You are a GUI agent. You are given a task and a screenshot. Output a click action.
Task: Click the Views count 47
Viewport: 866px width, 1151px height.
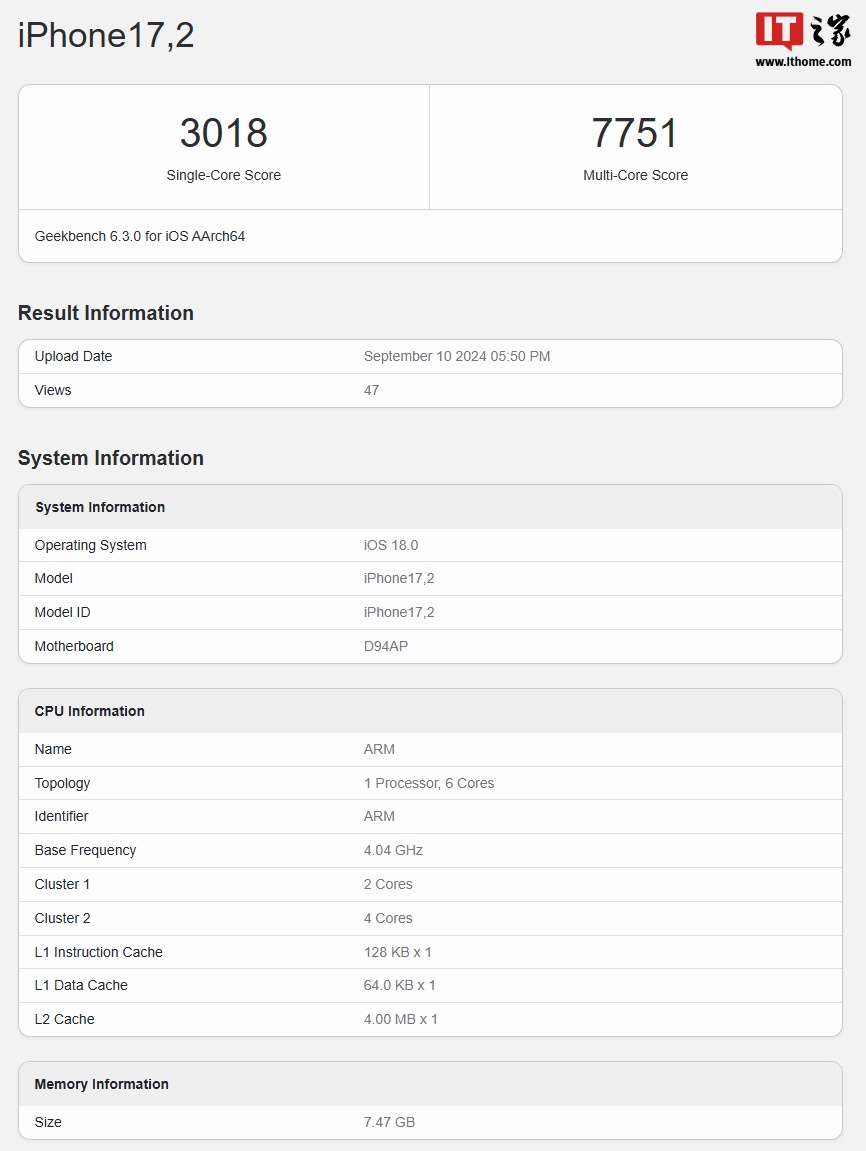(x=371, y=390)
